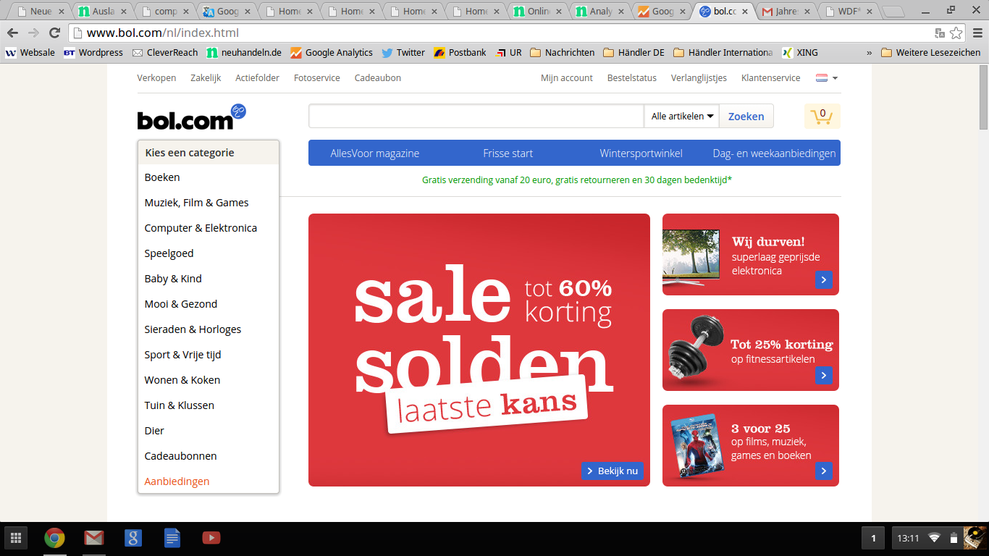The image size is (989, 556).
Task: Open the sale solden main banner
Action: [x=479, y=350]
